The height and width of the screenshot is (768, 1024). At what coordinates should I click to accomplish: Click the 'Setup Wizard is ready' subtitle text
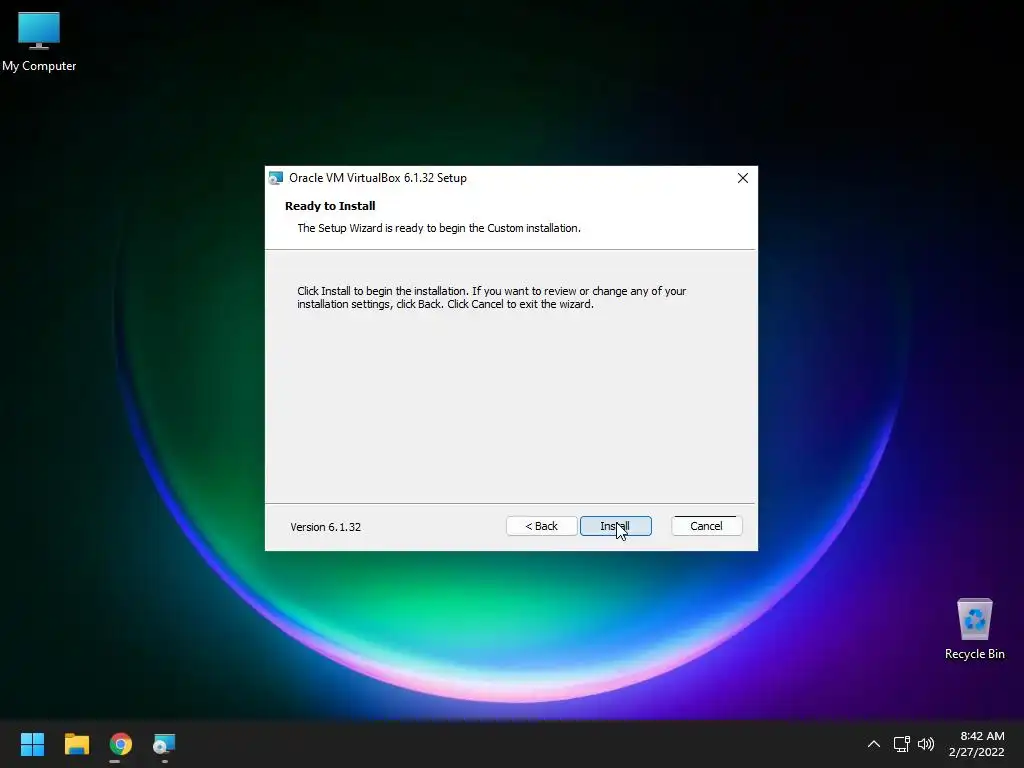439,228
